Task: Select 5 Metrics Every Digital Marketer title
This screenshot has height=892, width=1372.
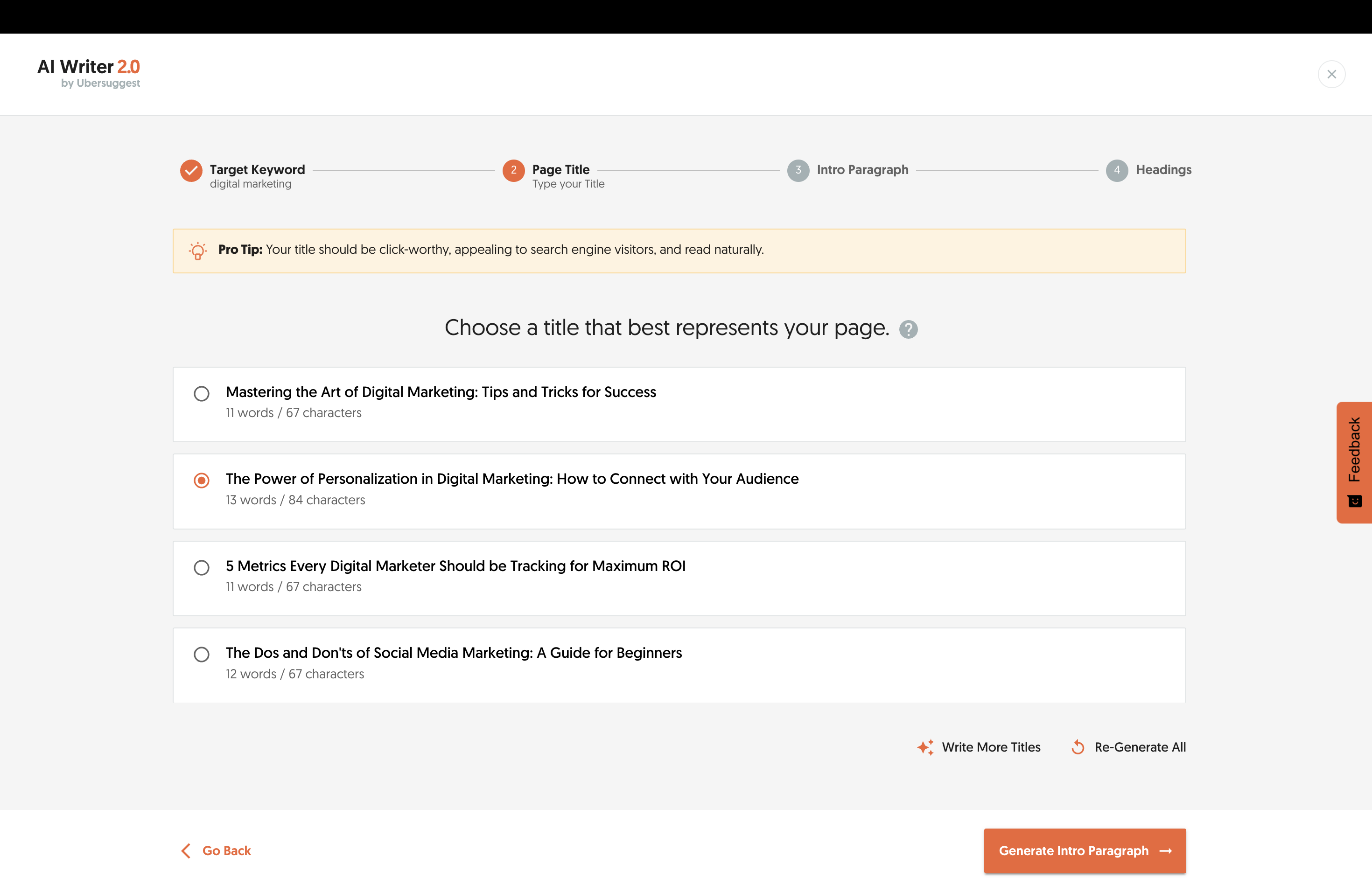Action: click(x=201, y=568)
